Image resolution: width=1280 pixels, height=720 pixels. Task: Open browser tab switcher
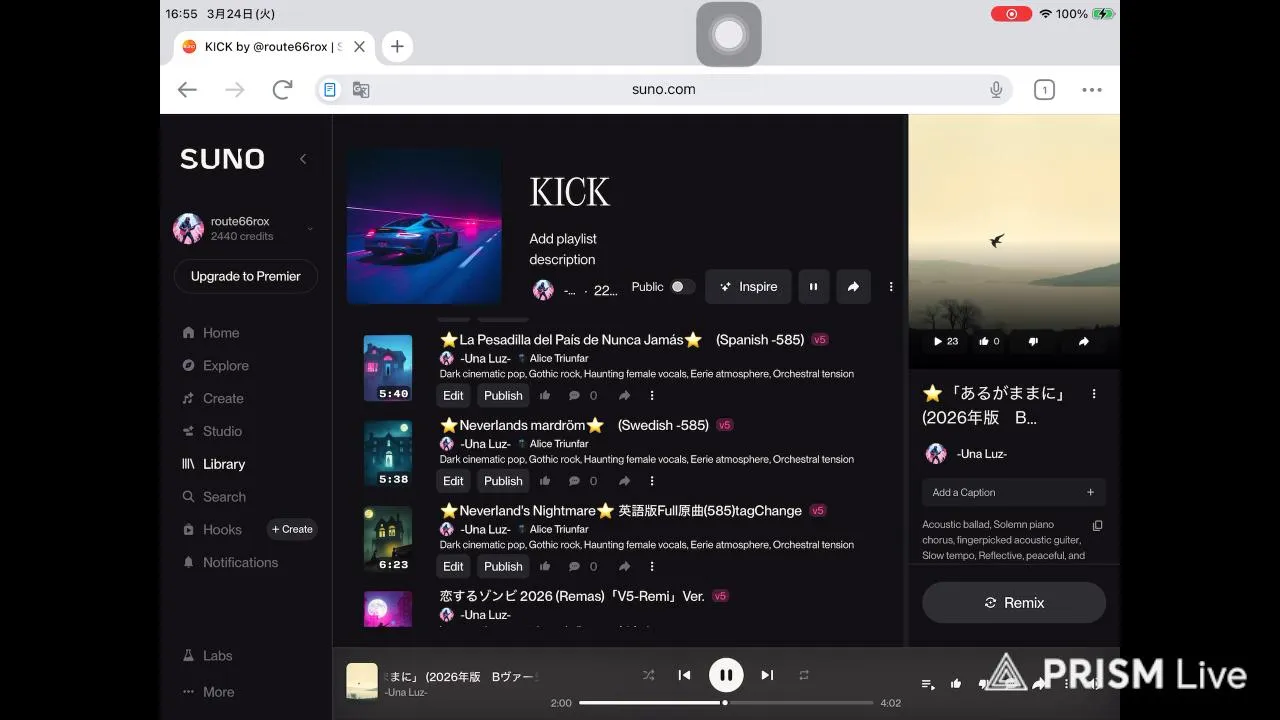(x=1044, y=90)
